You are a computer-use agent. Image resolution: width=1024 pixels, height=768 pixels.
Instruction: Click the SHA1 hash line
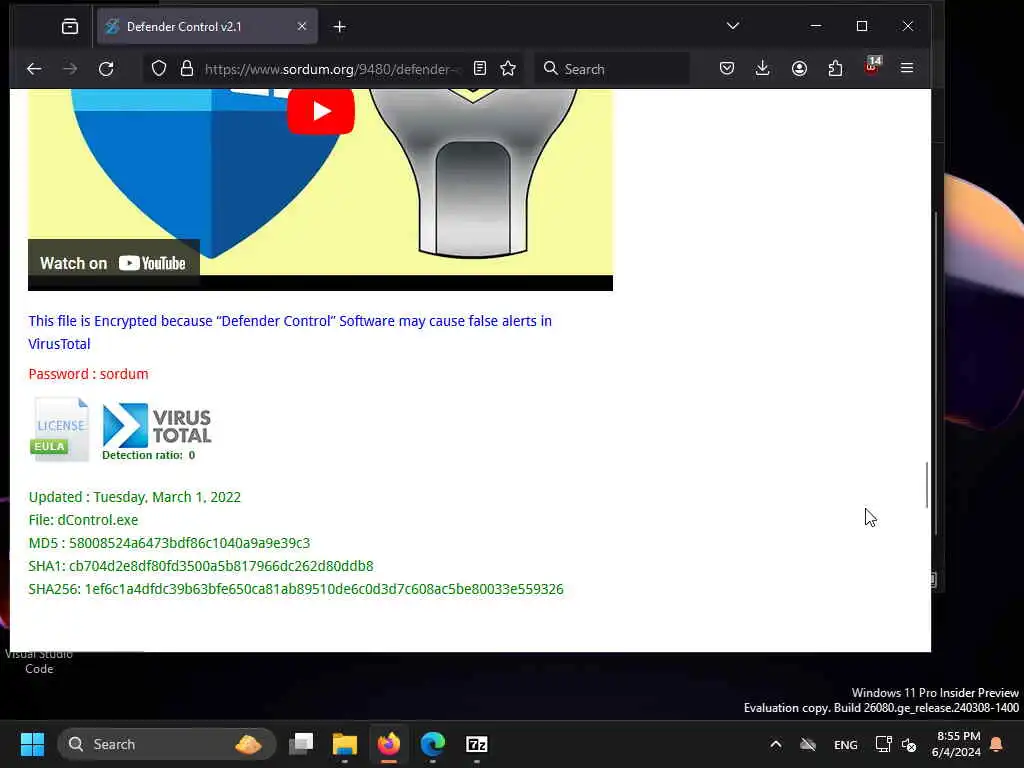[x=200, y=566]
